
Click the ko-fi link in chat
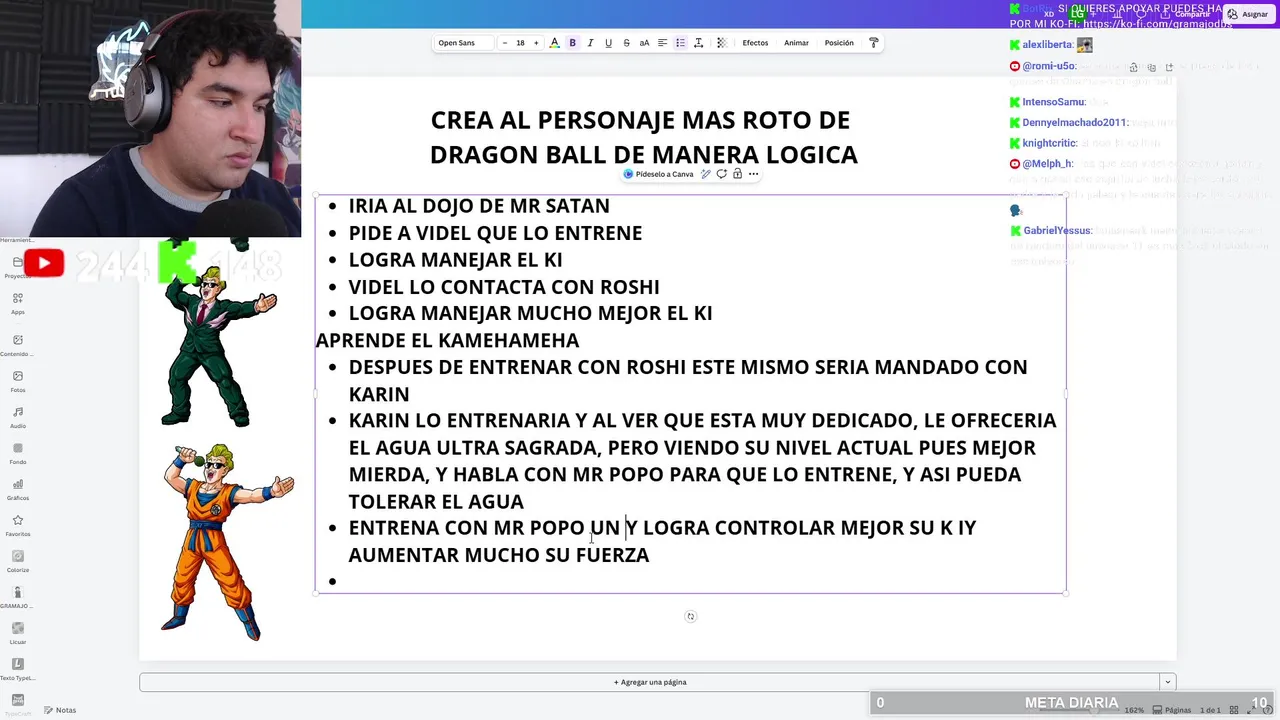[1157, 23]
